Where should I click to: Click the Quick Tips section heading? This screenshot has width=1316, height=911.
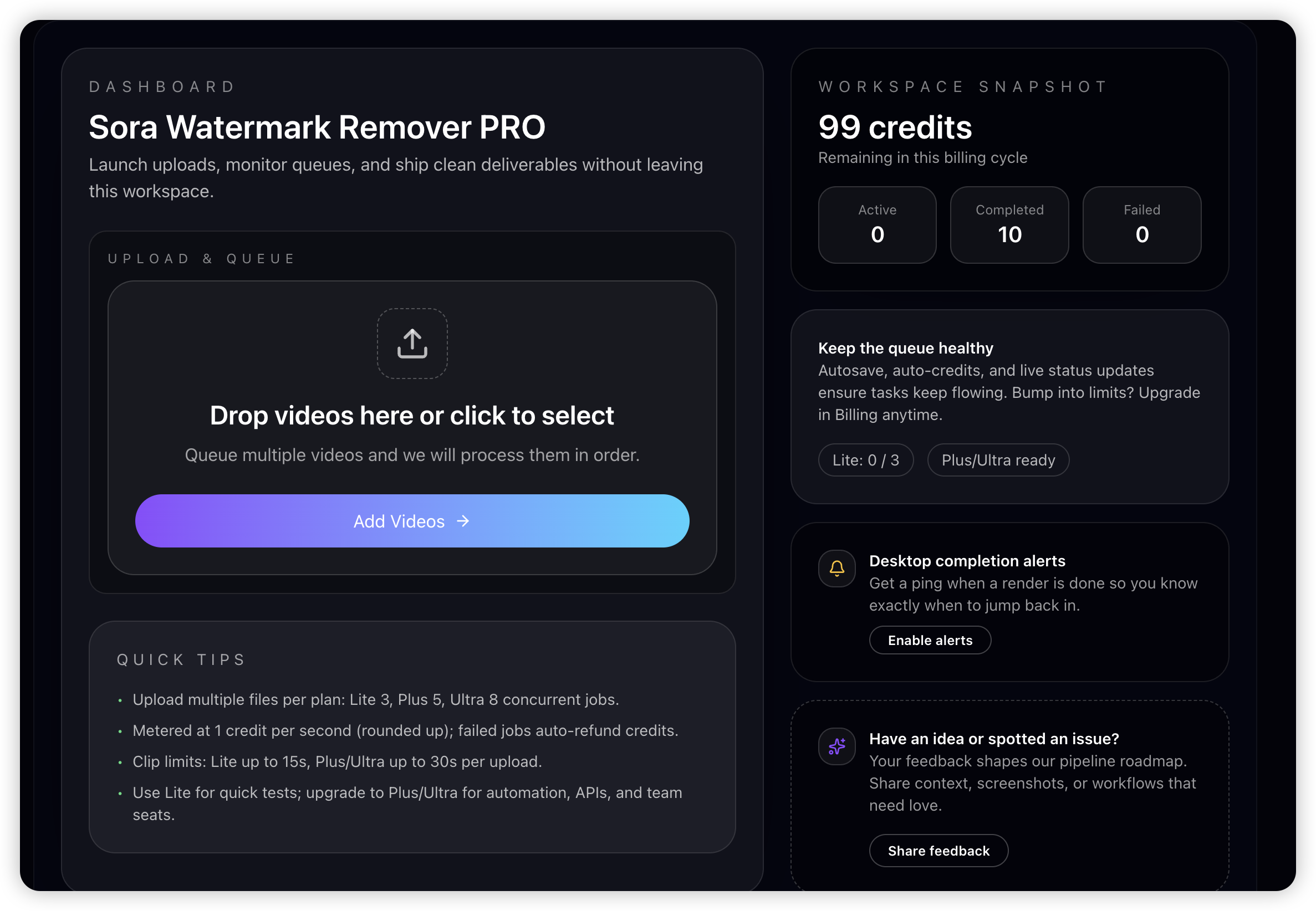181,660
